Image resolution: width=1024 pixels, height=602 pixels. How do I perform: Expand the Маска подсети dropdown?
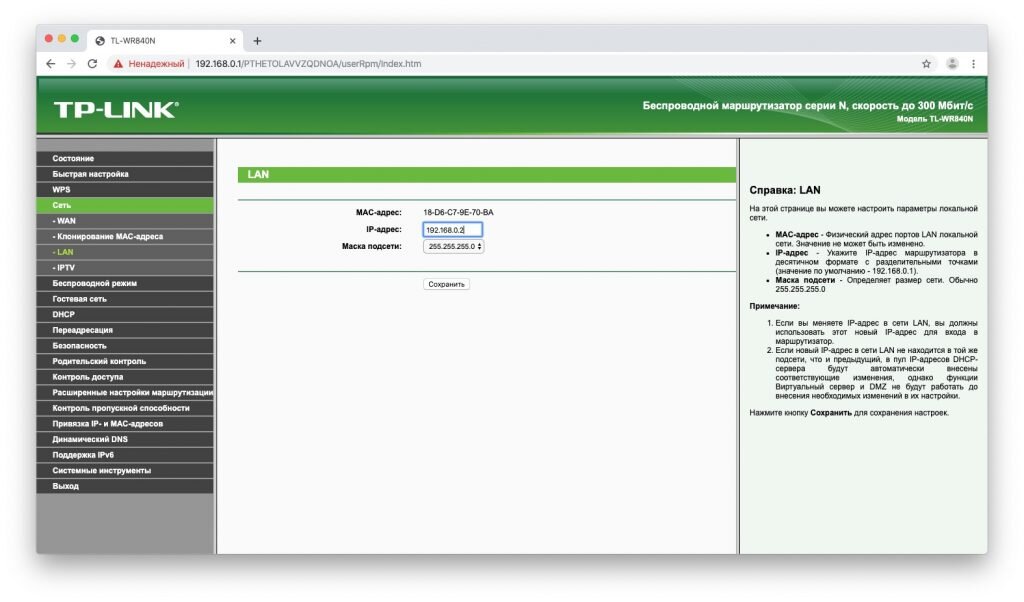point(453,246)
